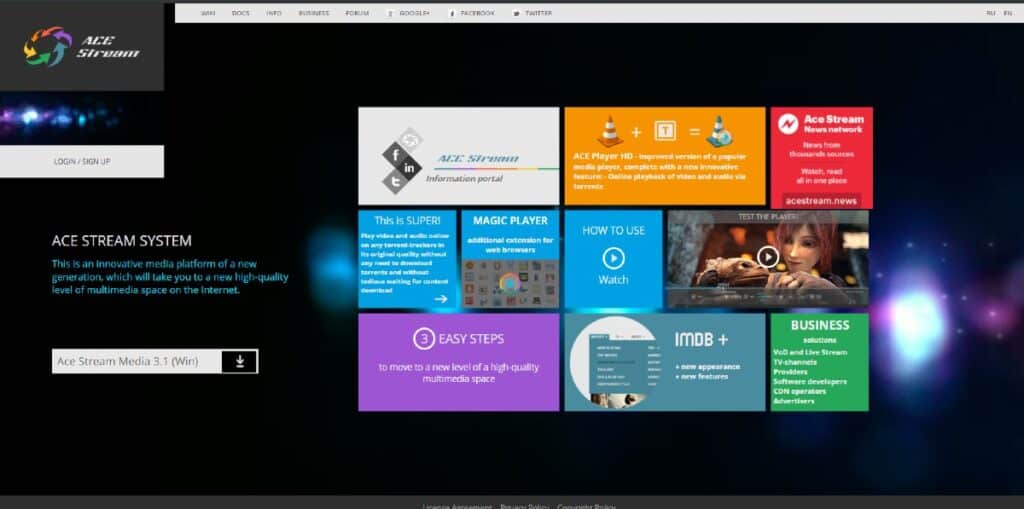
Task: Click the Twitter bird icon in the top bar
Action: 517,13
